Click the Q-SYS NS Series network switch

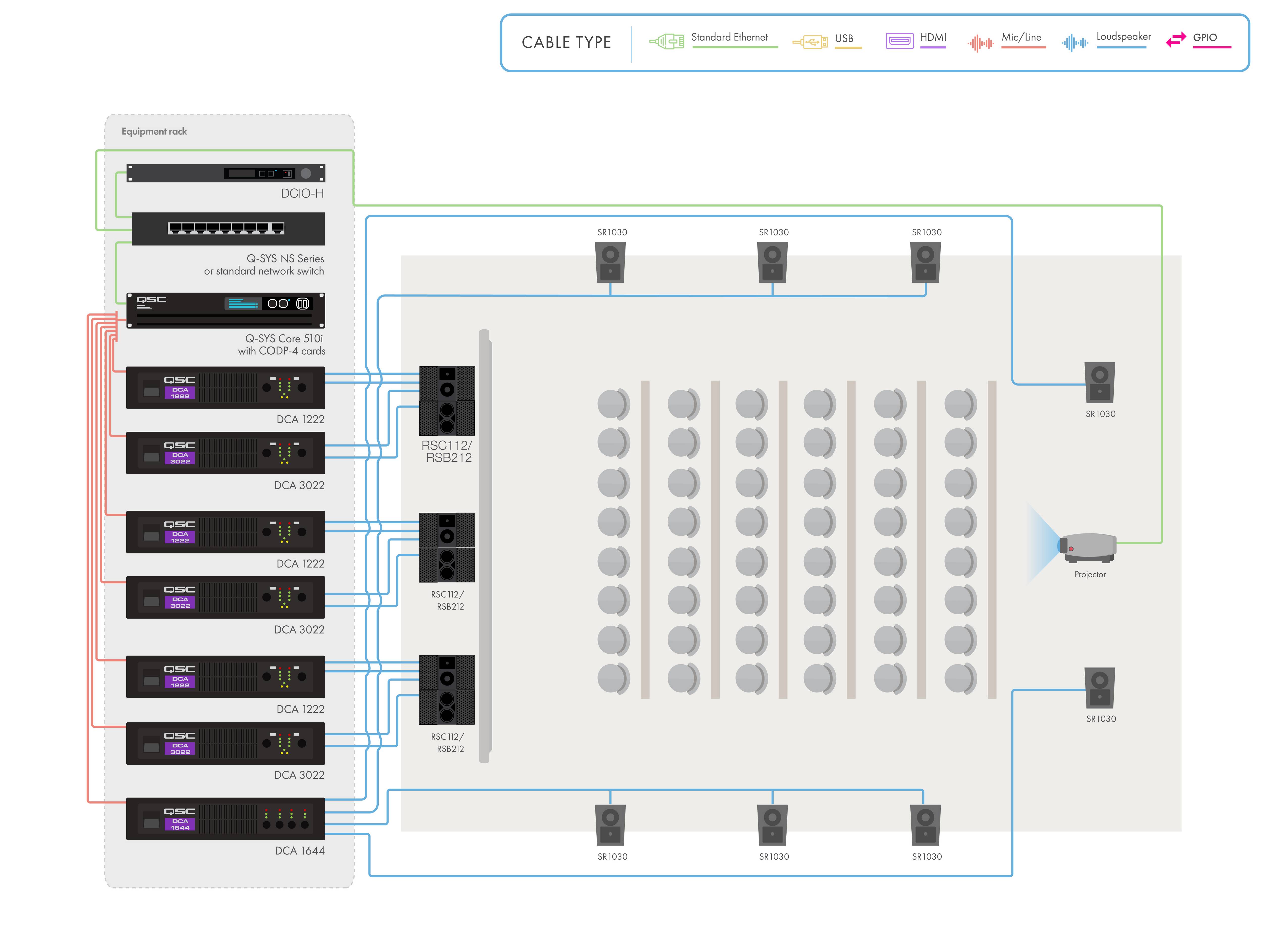coord(228,228)
